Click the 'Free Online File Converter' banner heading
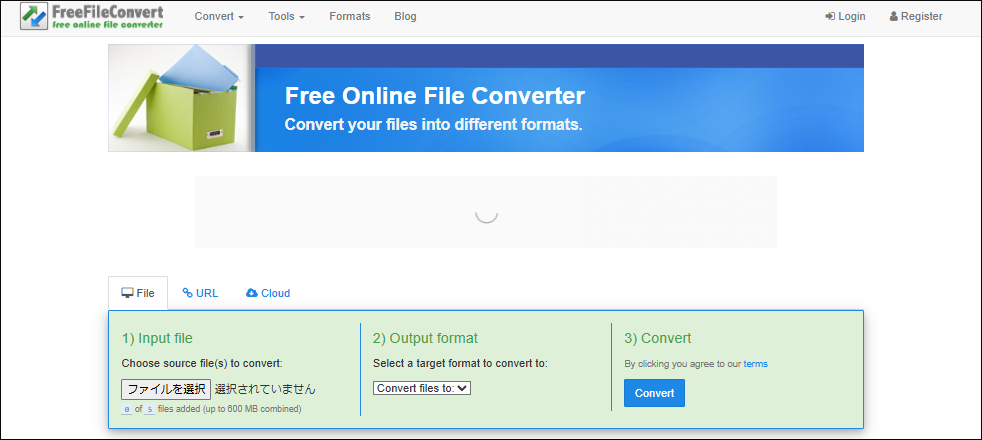This screenshot has height=440, width=982. (435, 96)
